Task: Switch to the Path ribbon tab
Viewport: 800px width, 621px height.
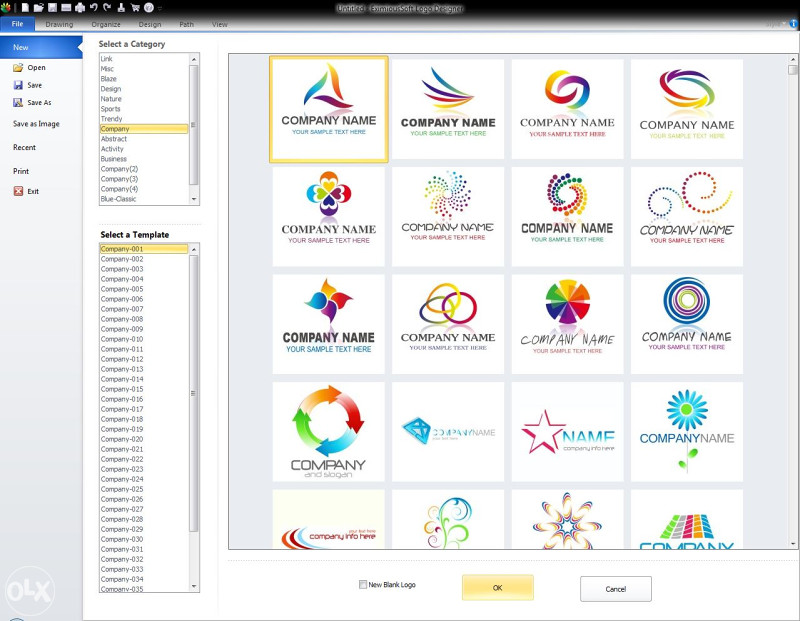Action: coord(186,24)
